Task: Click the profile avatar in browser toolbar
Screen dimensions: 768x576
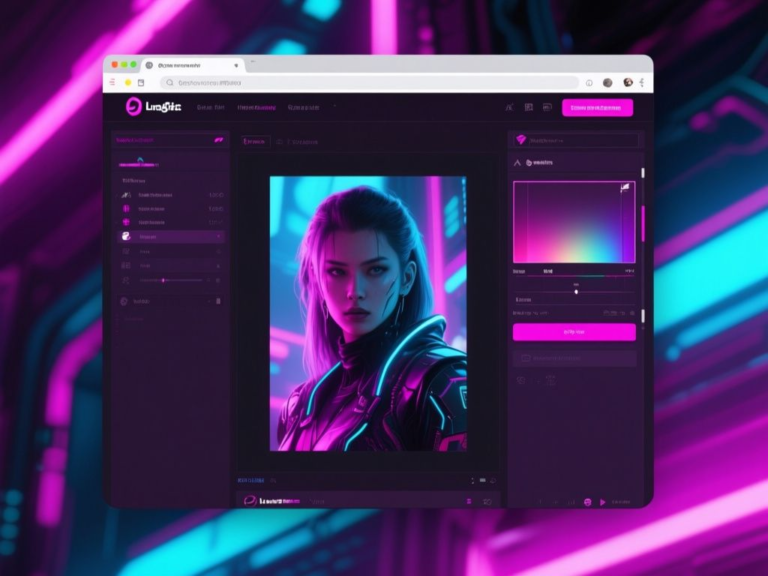Action: point(627,82)
